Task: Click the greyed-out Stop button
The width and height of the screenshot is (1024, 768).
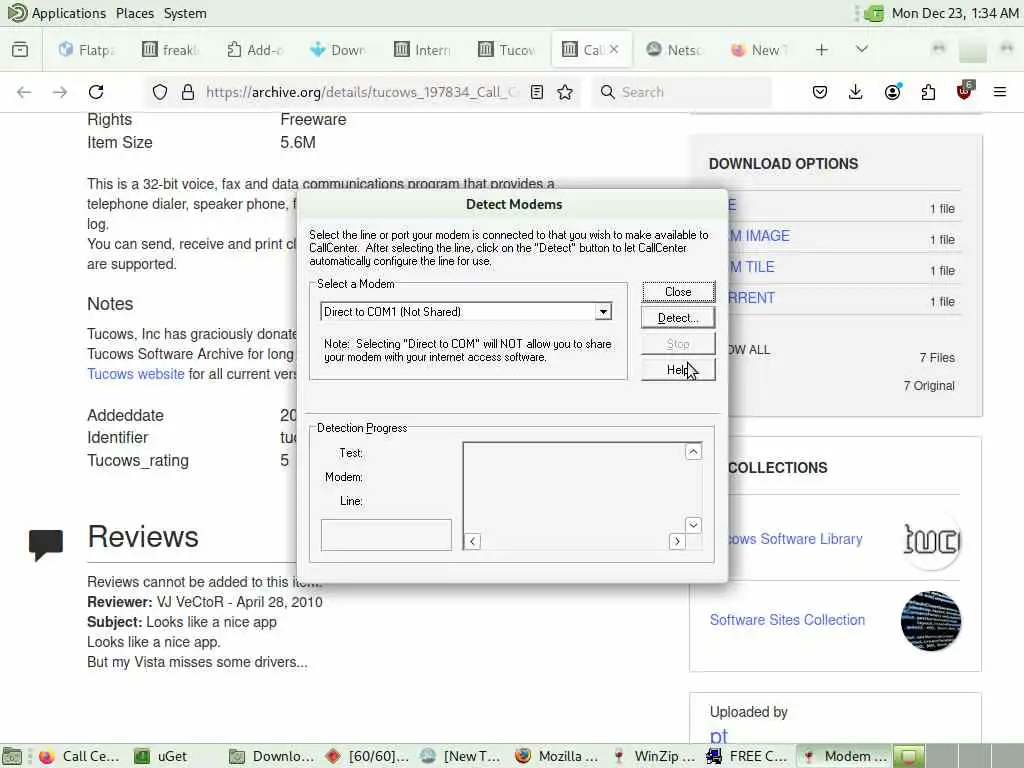Action: click(x=678, y=344)
